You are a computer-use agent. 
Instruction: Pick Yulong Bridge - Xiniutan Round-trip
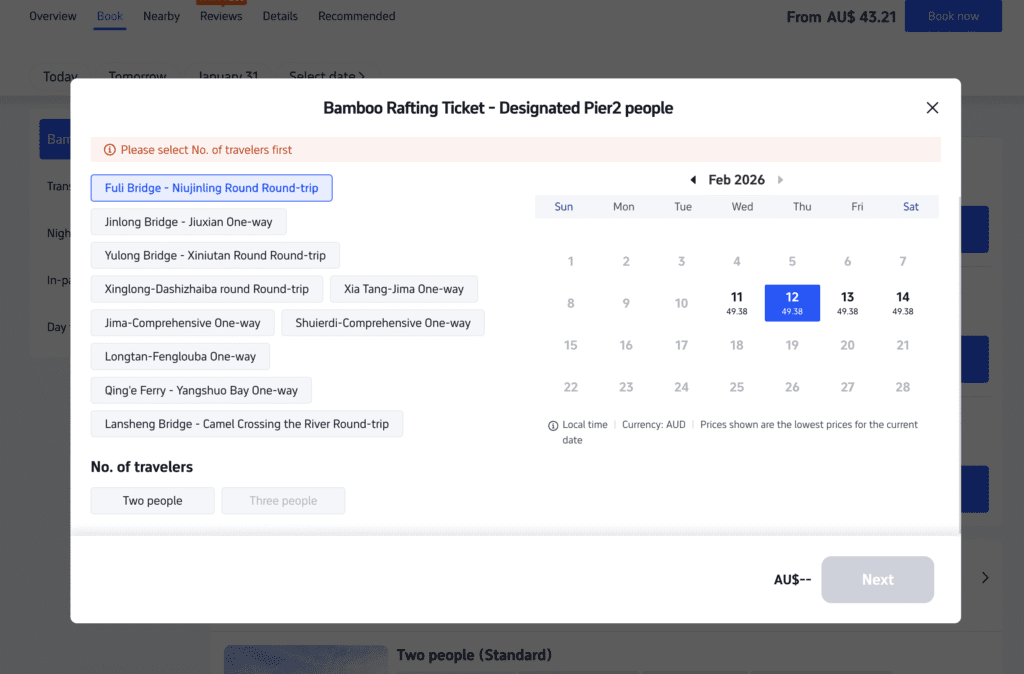215,256
